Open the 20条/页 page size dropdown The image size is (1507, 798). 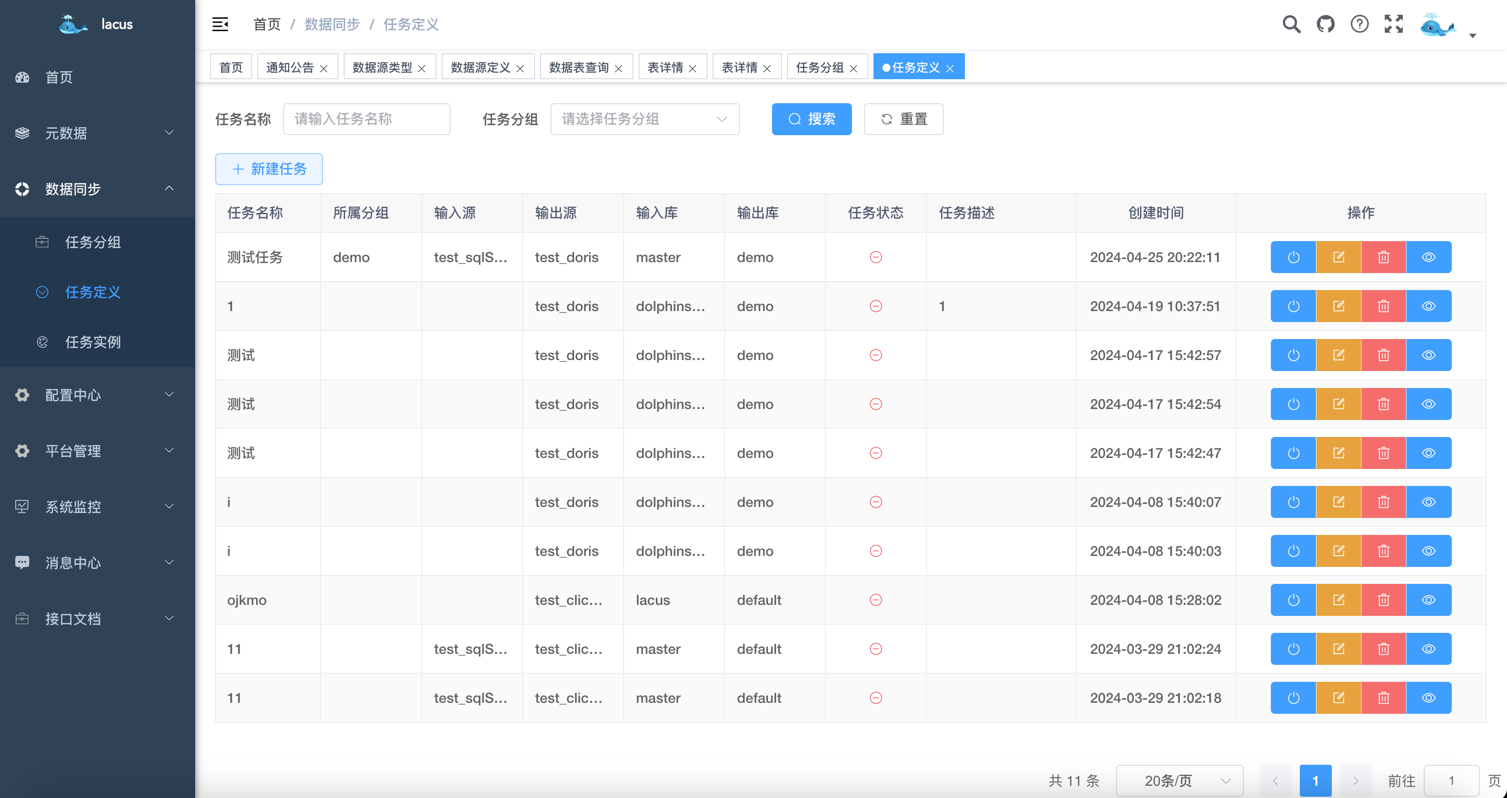(x=1180, y=780)
